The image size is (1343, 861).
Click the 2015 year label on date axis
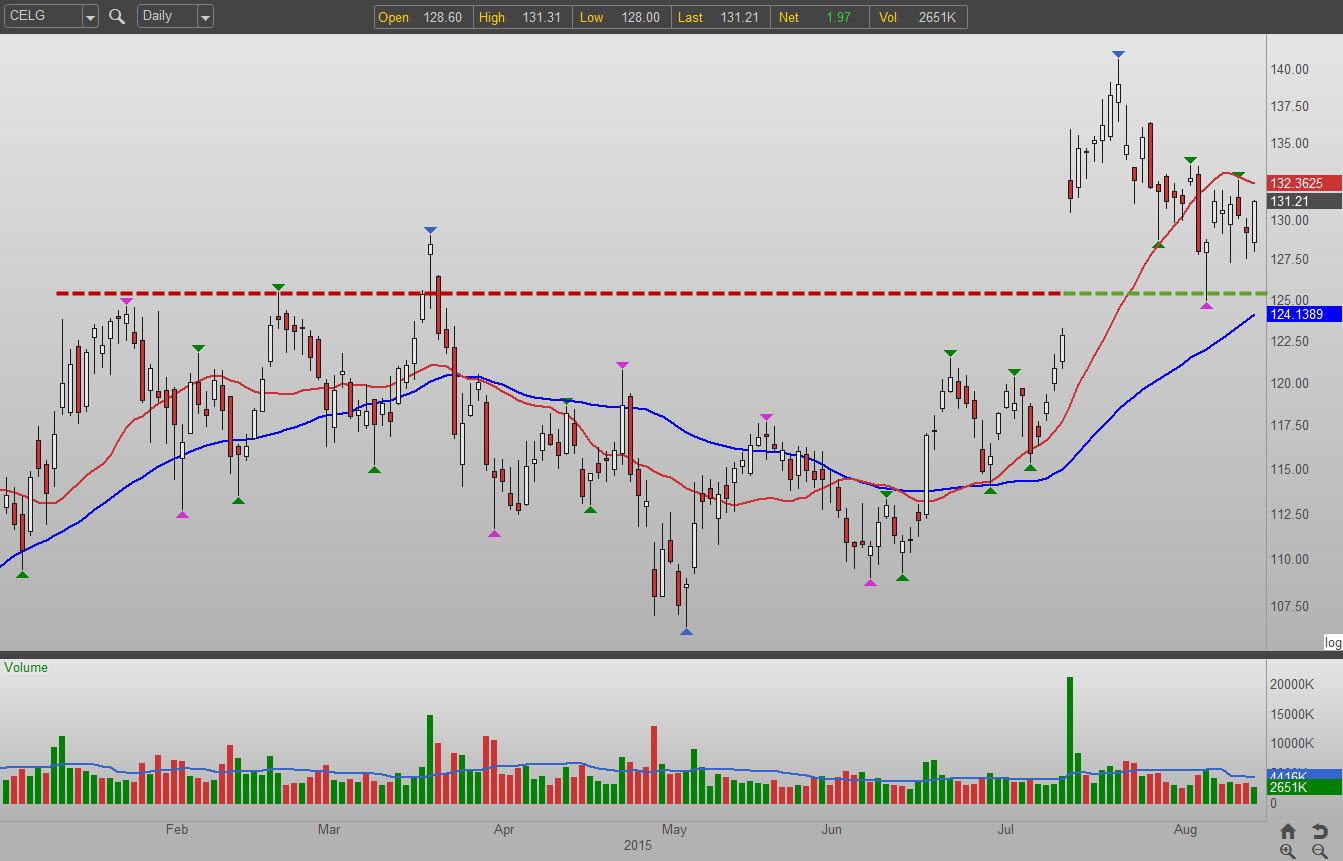[637, 846]
